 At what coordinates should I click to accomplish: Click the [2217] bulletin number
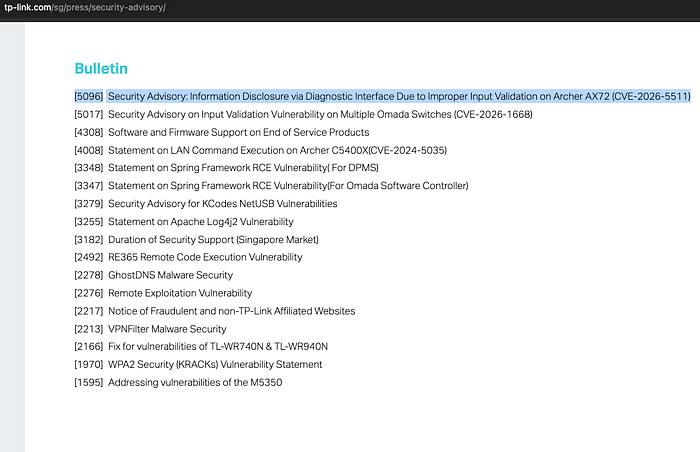pyautogui.click(x=88, y=311)
